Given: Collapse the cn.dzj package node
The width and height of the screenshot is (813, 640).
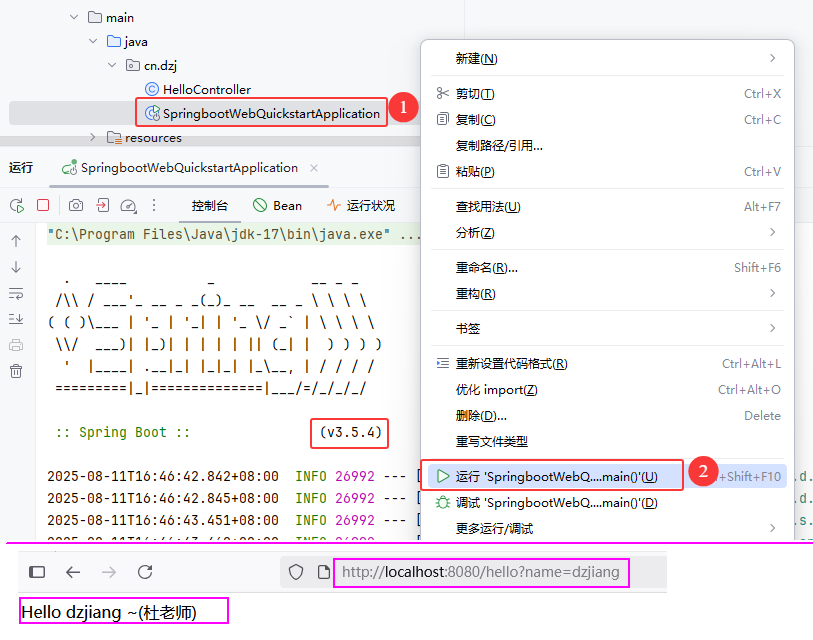Looking at the screenshot, I should 112,65.
